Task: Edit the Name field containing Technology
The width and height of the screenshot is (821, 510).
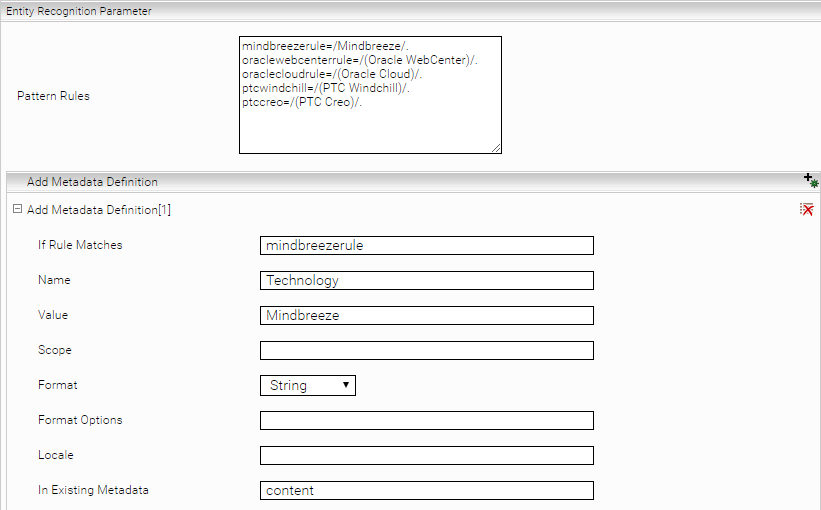Action: pyautogui.click(x=427, y=281)
